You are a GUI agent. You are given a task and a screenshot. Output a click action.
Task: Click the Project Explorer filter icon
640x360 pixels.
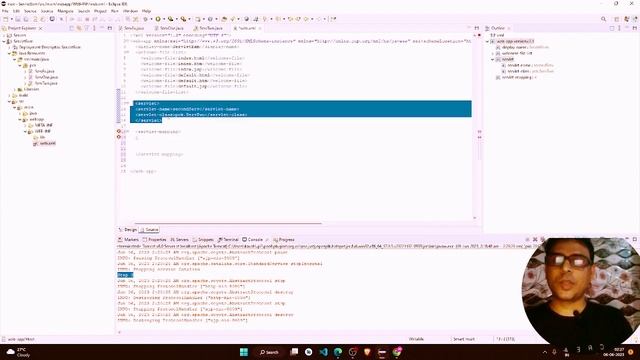(x=87, y=28)
